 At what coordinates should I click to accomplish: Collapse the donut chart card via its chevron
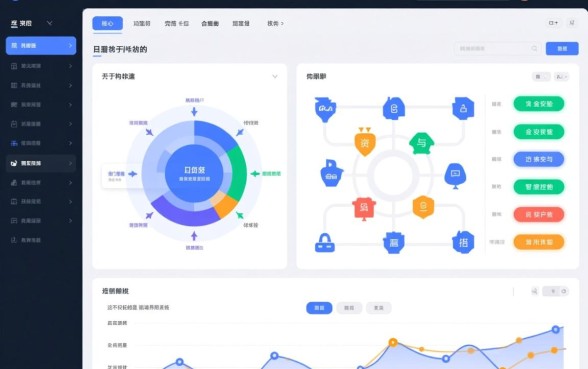click(275, 76)
